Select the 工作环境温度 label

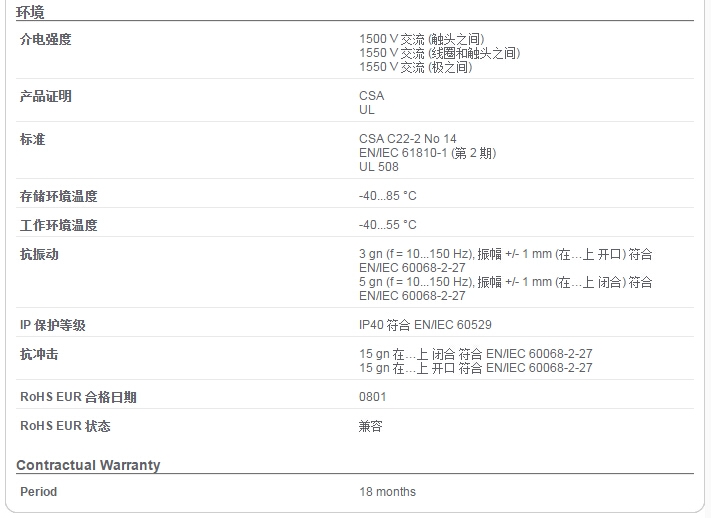pyautogui.click(x=58, y=225)
